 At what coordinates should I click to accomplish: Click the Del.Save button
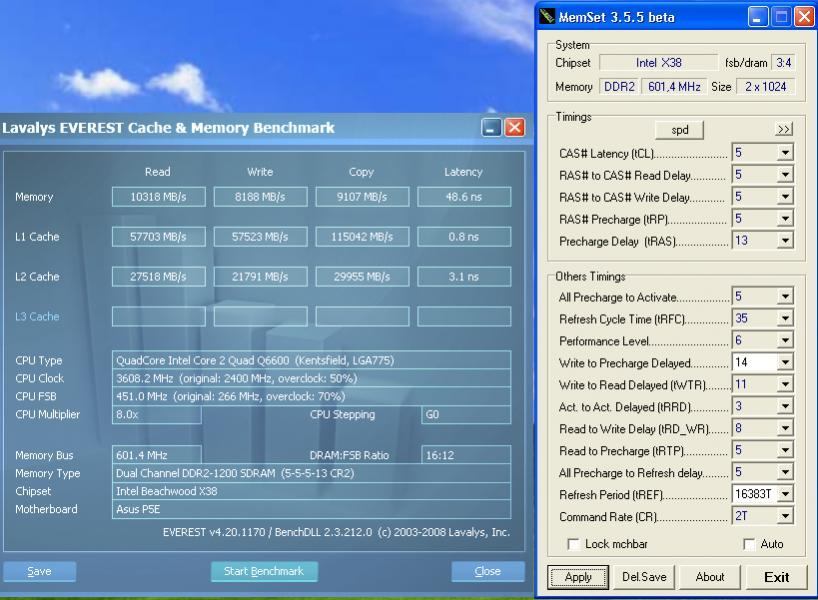pyautogui.click(x=644, y=577)
